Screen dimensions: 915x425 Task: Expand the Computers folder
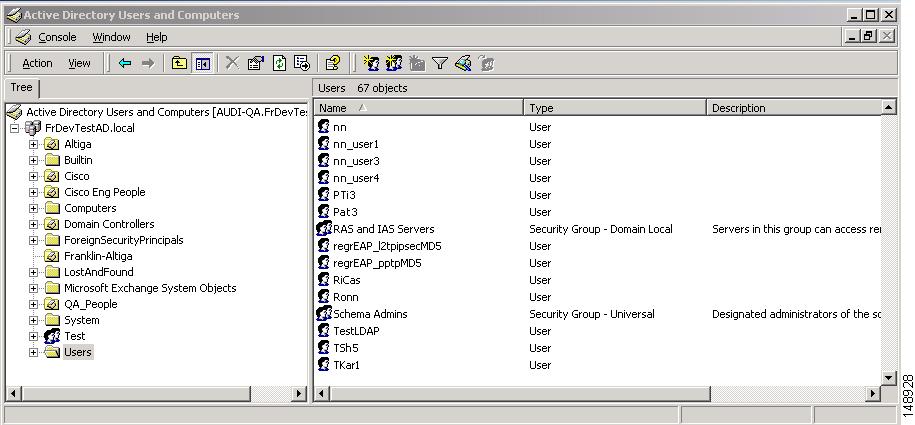(x=33, y=208)
